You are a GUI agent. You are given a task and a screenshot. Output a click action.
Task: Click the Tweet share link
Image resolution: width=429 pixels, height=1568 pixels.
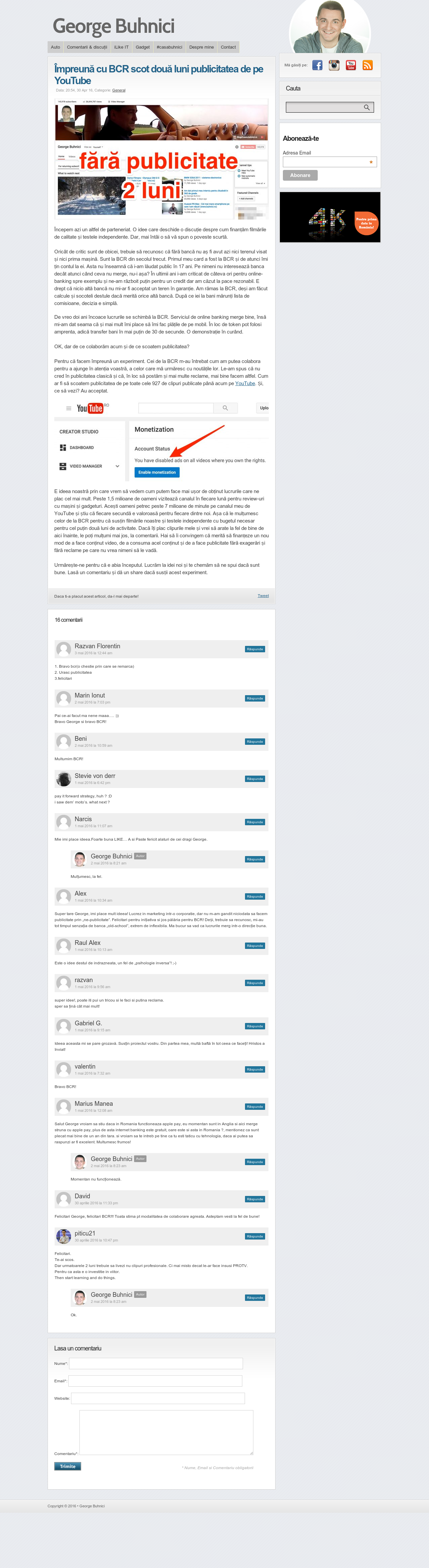[x=263, y=595]
